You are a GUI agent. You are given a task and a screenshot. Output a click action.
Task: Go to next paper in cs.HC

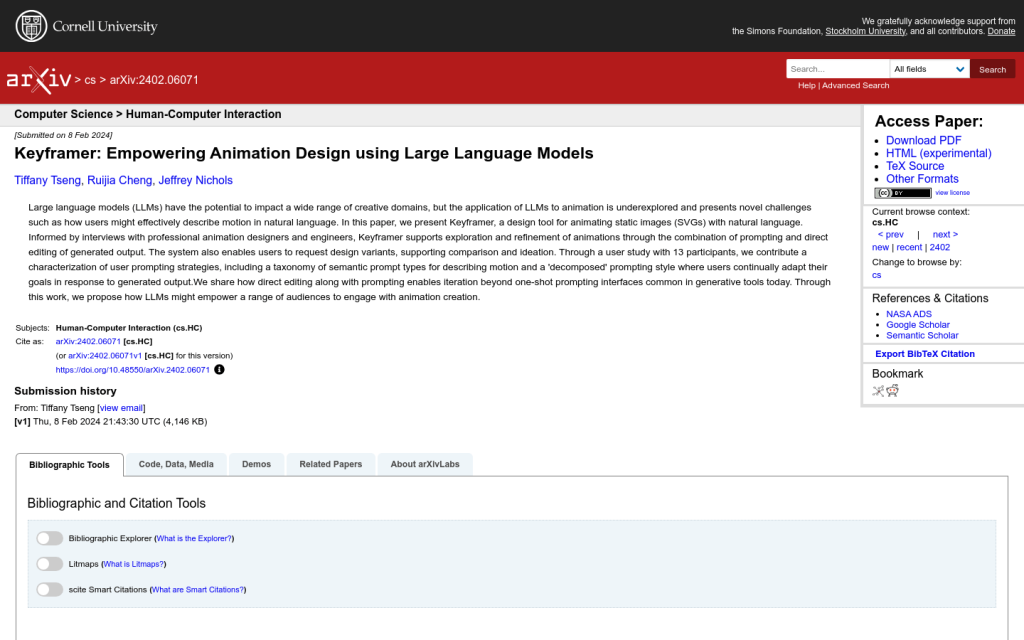pos(945,234)
